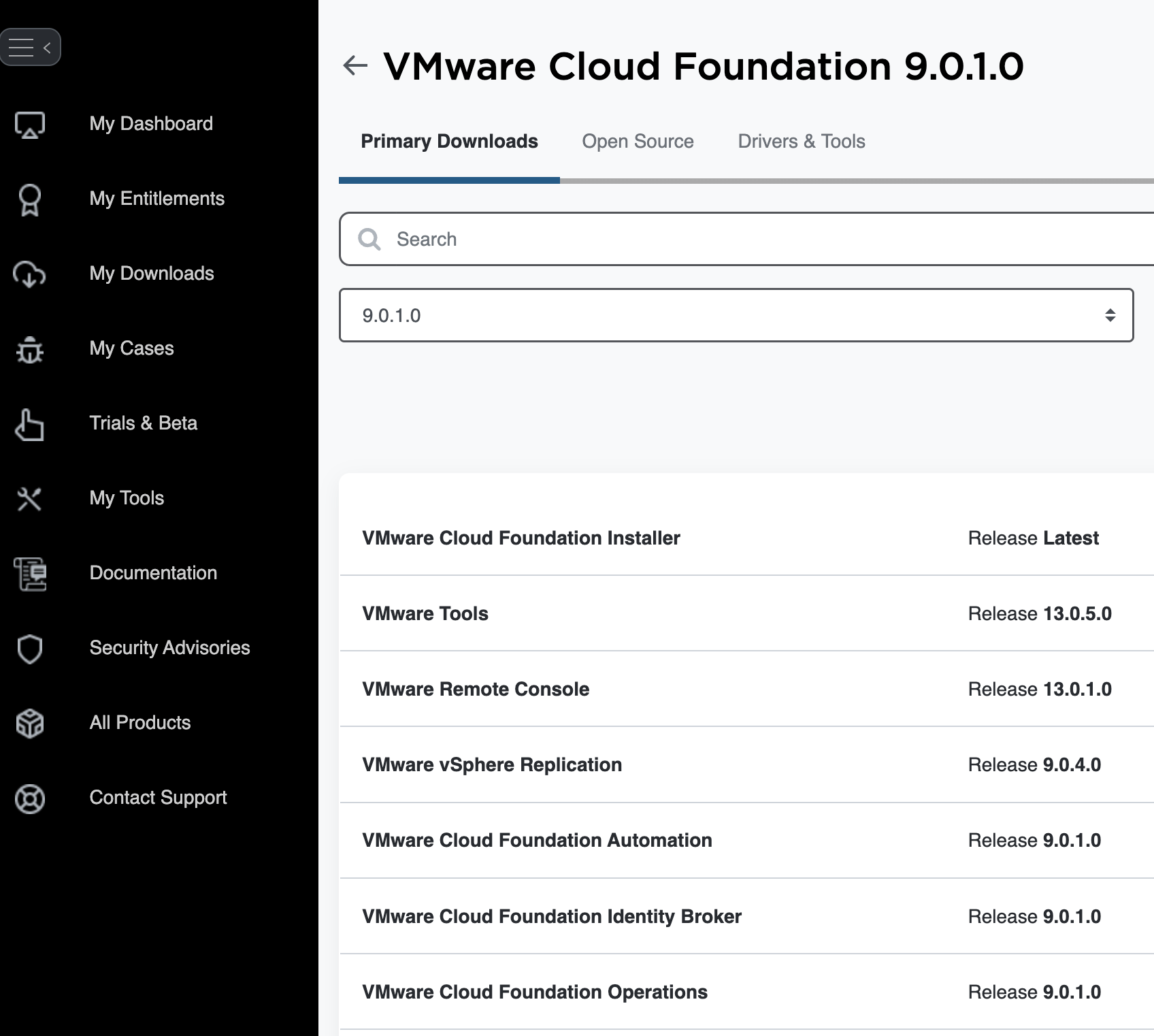Click the My Downloads cloud icon
Screen dimensions: 1154x1036
click(x=30, y=274)
